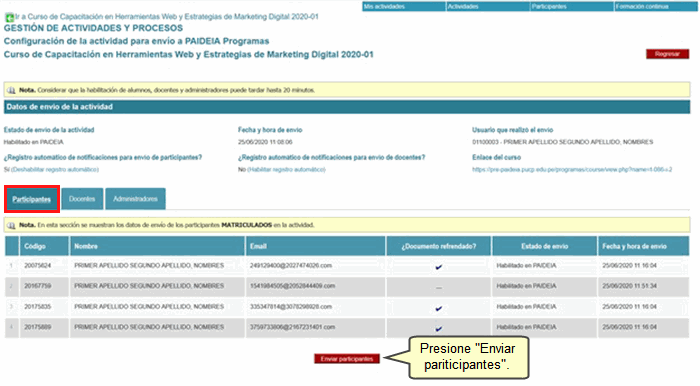Viewport: 700px width, 386px height.
Task: Click the ¿Documento refrendado? column header
Action: pos(438,246)
